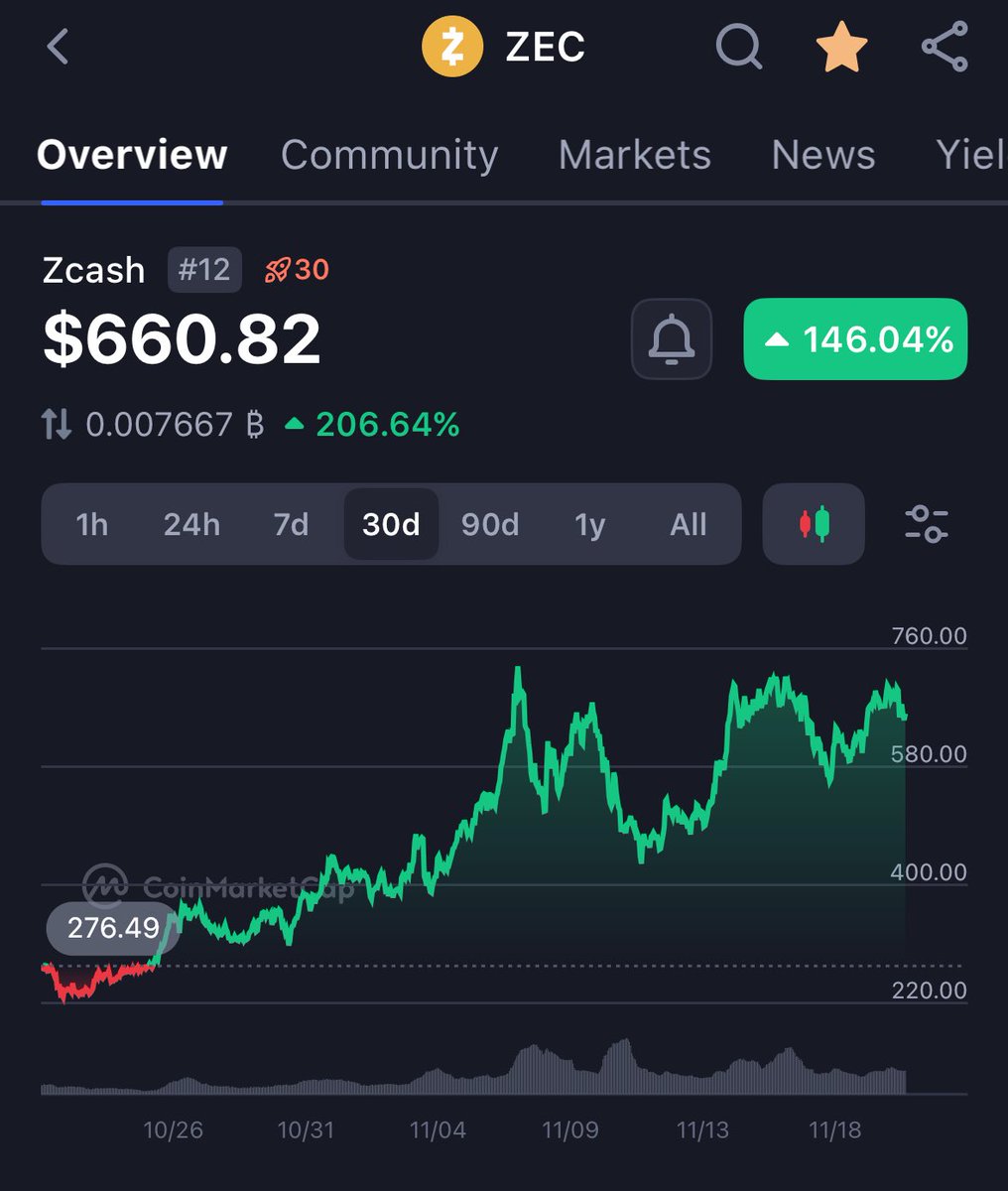
Task: Switch chart to 90d range
Action: (x=490, y=524)
